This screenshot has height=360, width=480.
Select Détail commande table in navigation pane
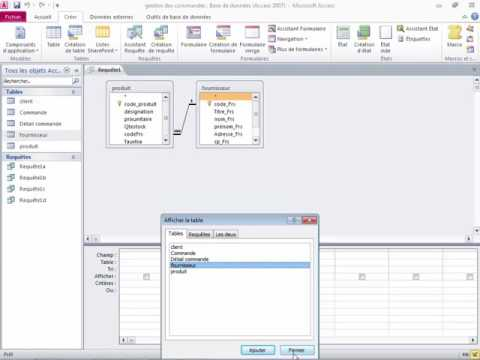(x=42, y=124)
